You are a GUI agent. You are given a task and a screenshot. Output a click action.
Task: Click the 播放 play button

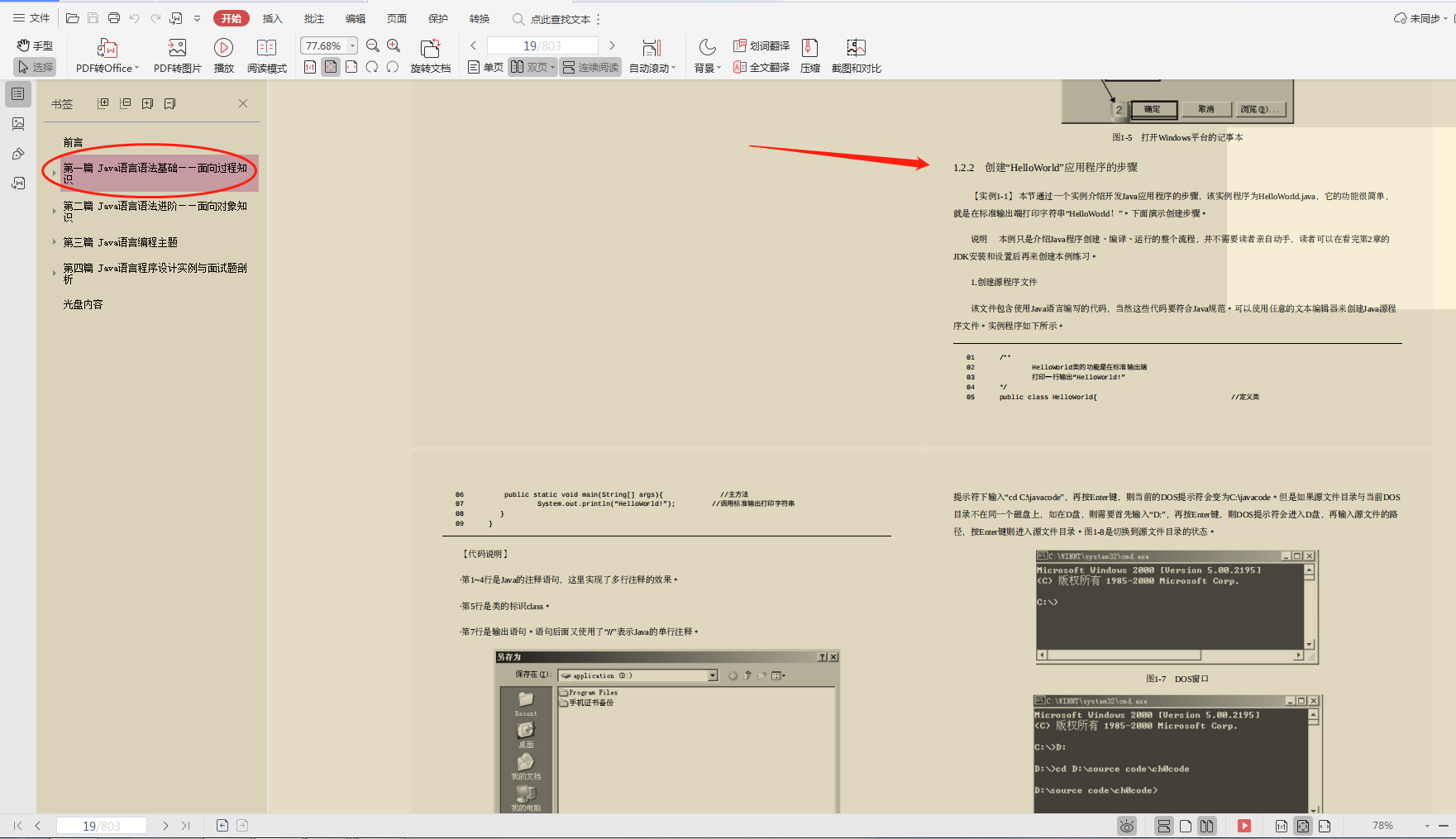(223, 55)
